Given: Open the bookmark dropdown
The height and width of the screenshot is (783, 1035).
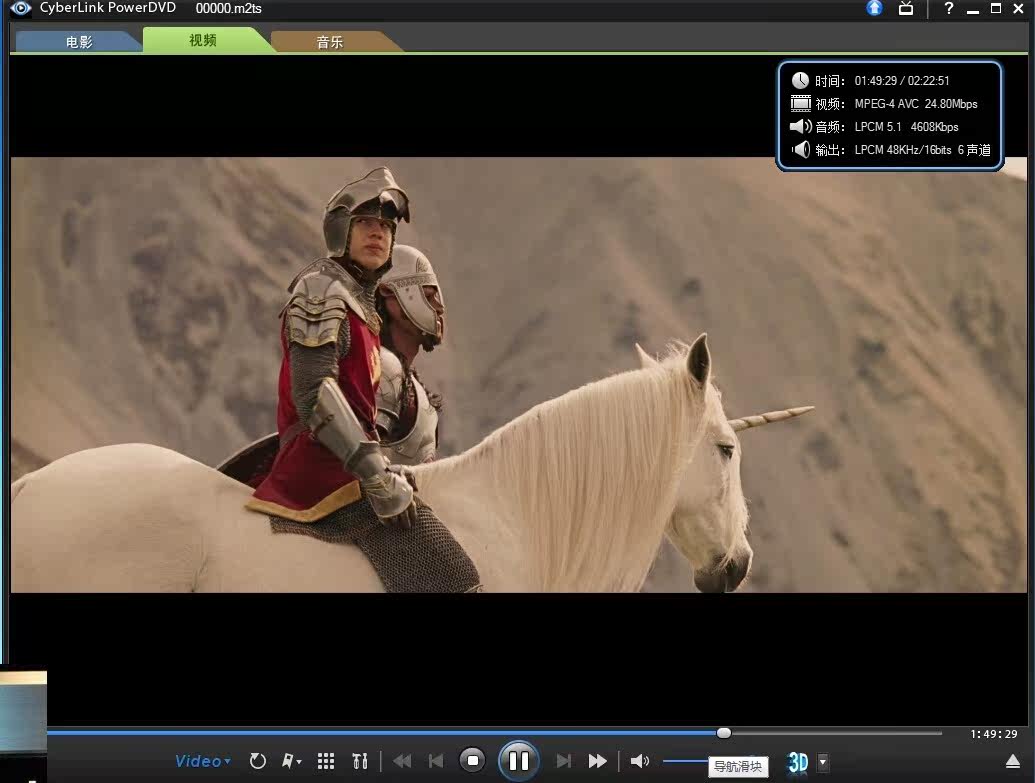Looking at the screenshot, I should (x=291, y=761).
